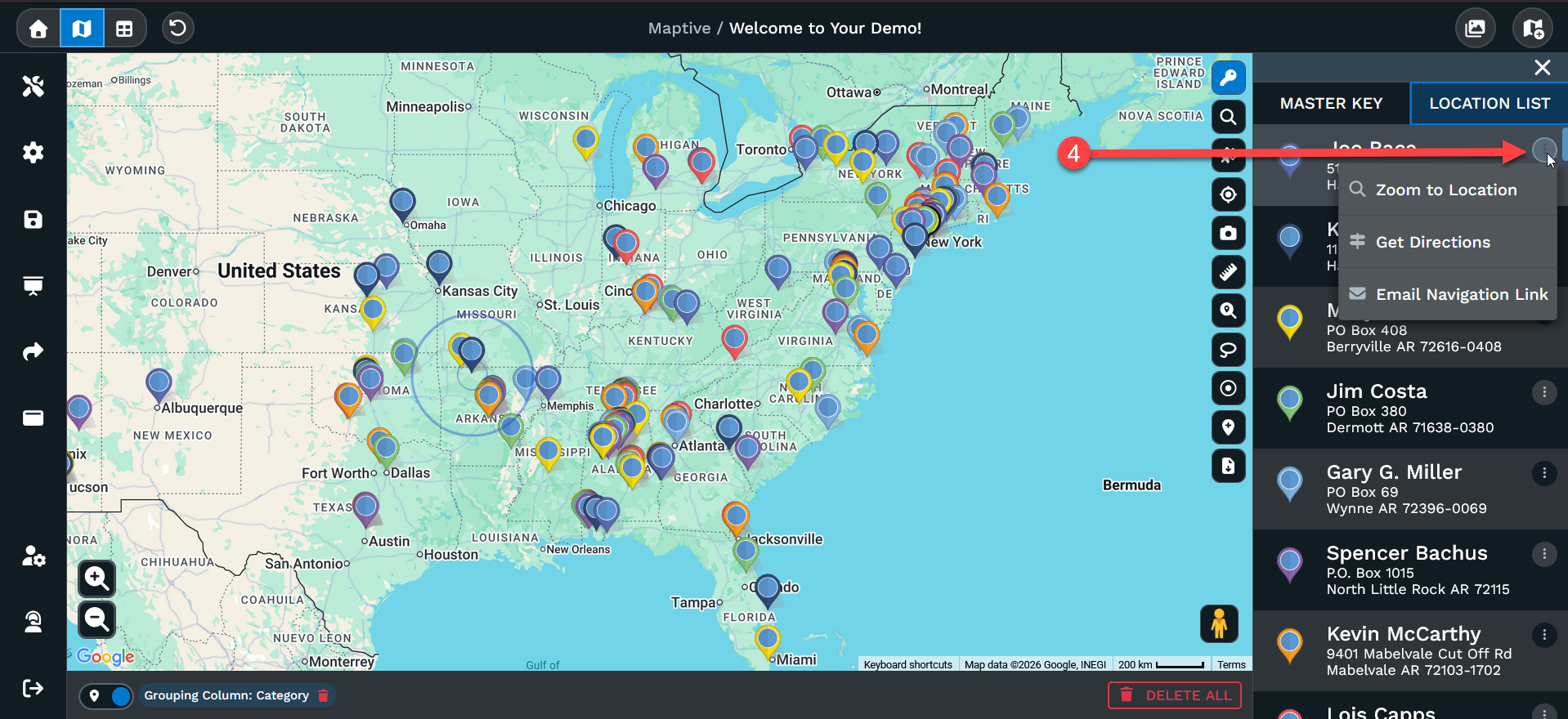Select the lasso selection tool
Image resolution: width=1568 pixels, height=719 pixels.
1228,350
